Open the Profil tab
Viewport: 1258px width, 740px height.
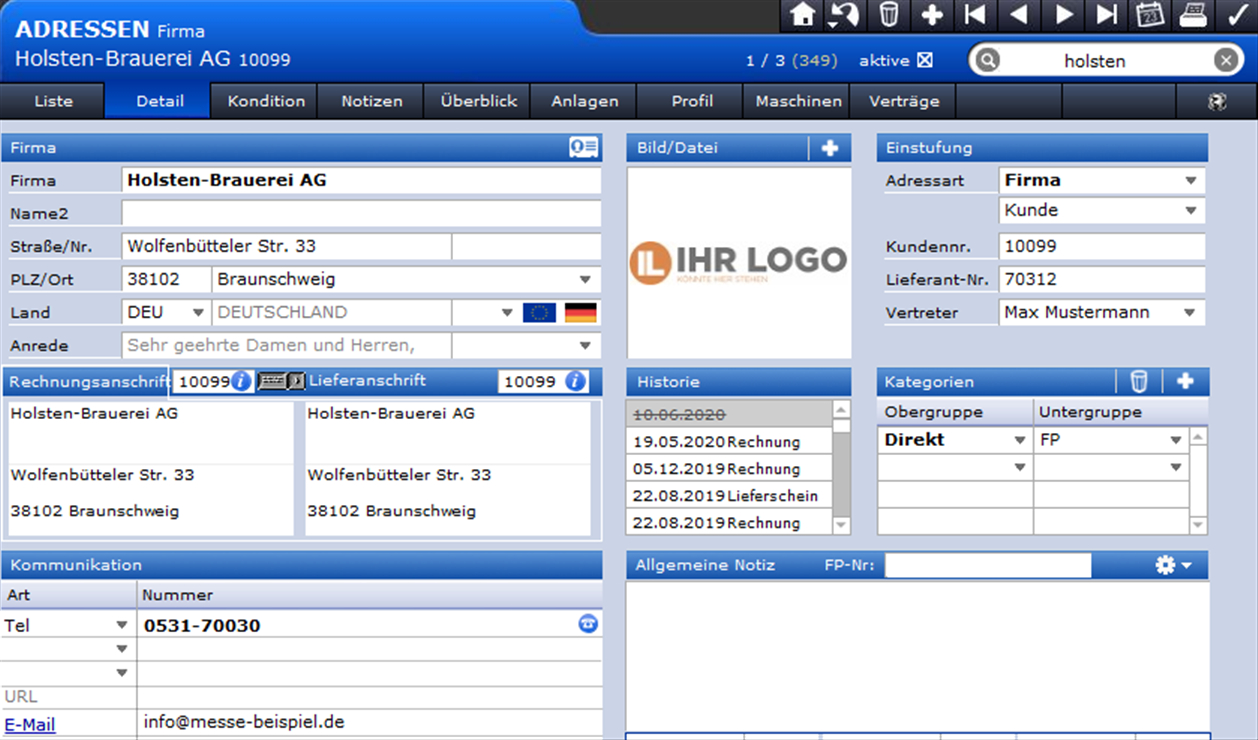click(x=692, y=101)
